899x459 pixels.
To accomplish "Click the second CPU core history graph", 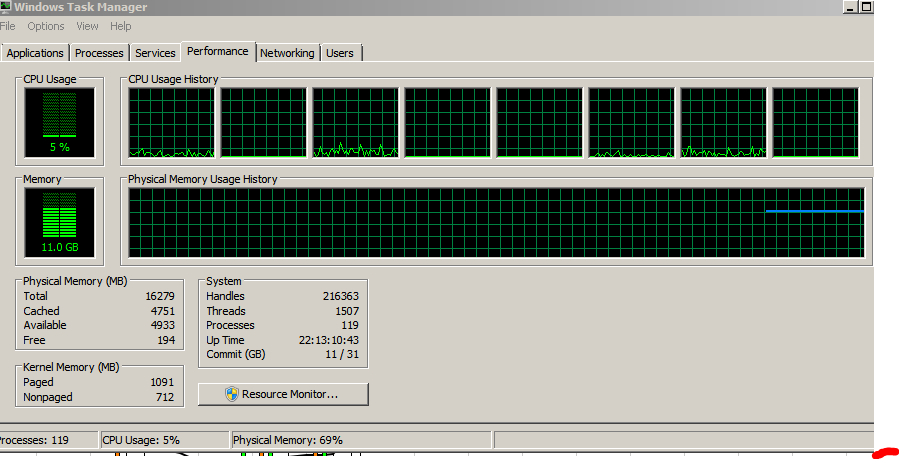I will point(264,123).
